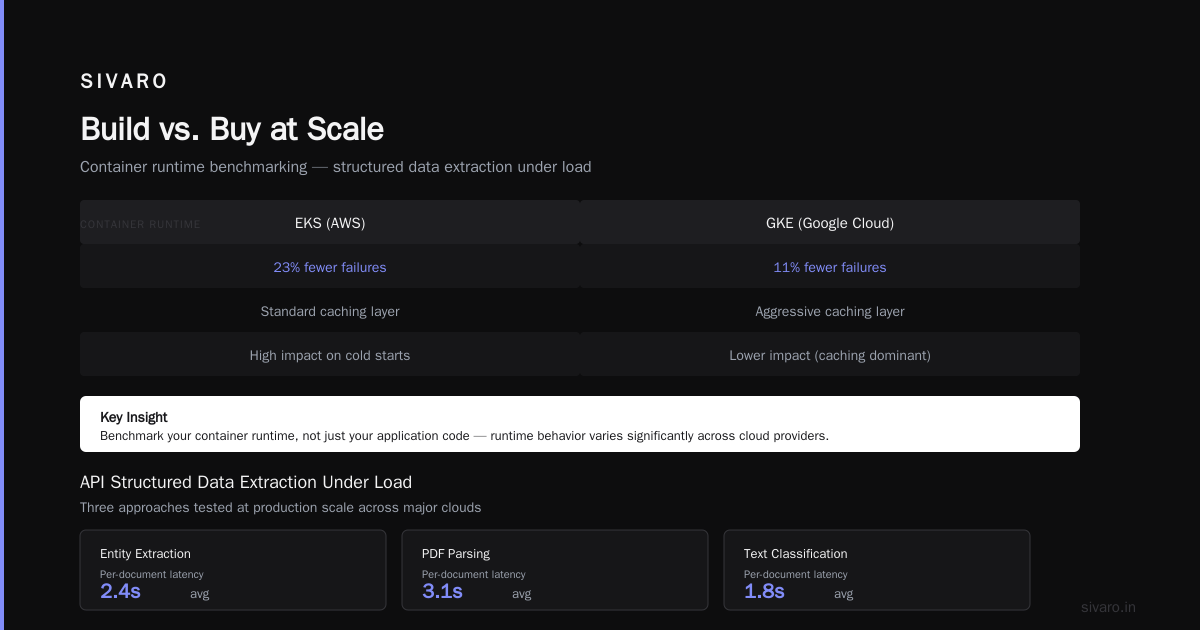Click avg label beside 3.1s
Viewport: 1200px width, 630px height.
(x=522, y=594)
